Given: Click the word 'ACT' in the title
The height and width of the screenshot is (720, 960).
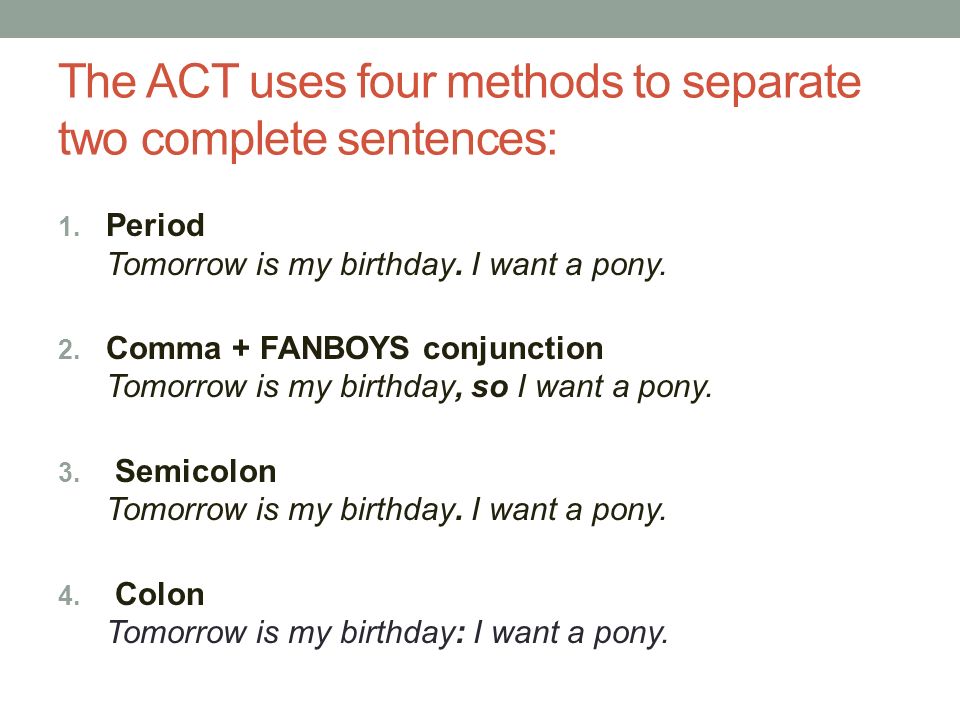Looking at the screenshot, I should [192, 81].
